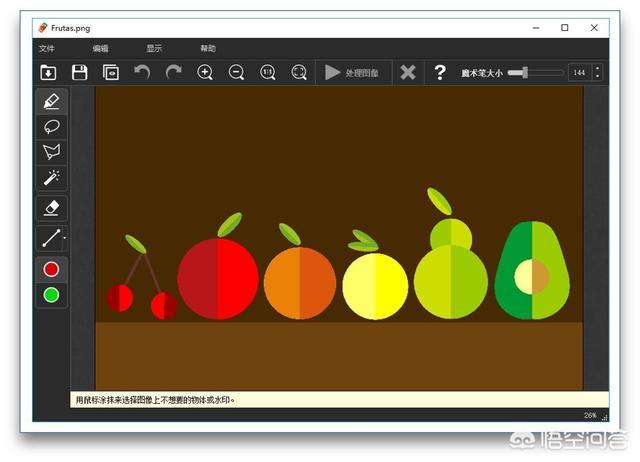Image resolution: width=640 pixels, height=462 pixels.
Task: Undo the last action
Action: pyautogui.click(x=142, y=72)
